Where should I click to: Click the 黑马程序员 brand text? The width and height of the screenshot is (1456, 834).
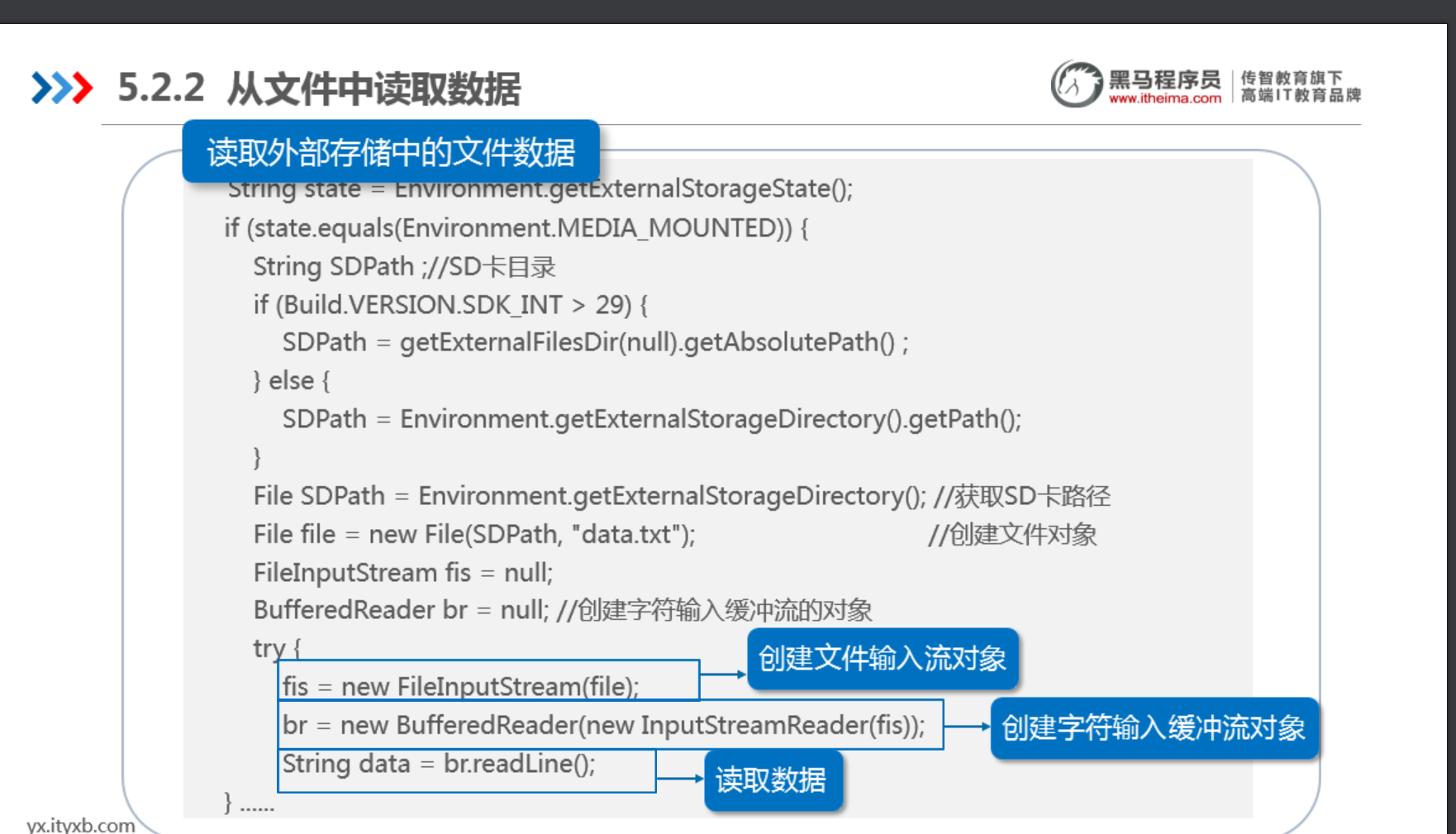tap(1164, 79)
